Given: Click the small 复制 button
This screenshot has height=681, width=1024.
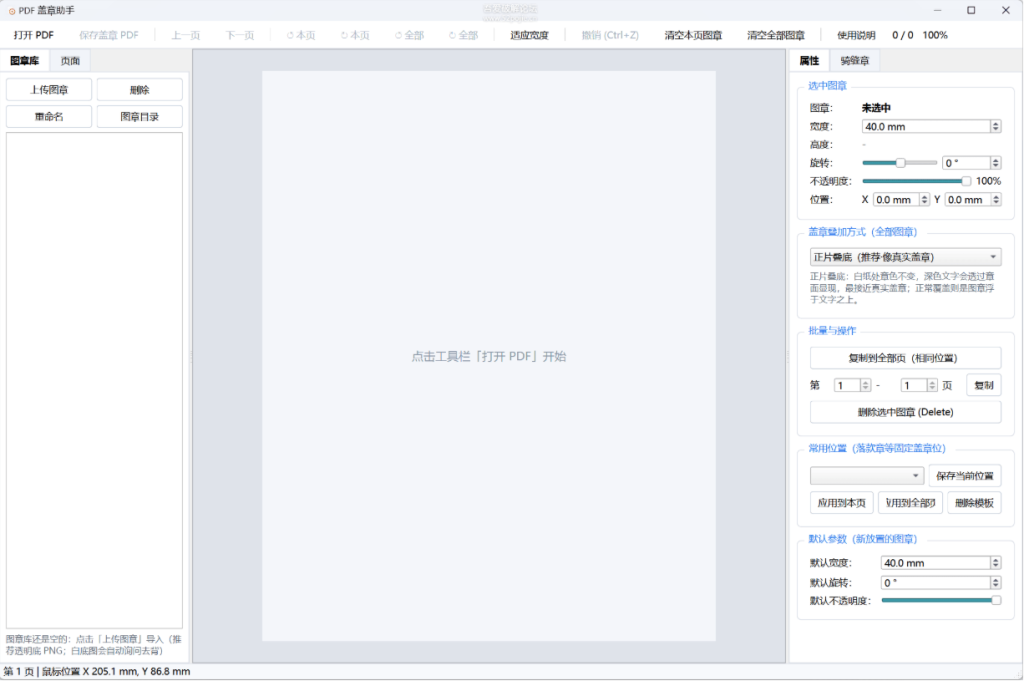Looking at the screenshot, I should (984, 385).
